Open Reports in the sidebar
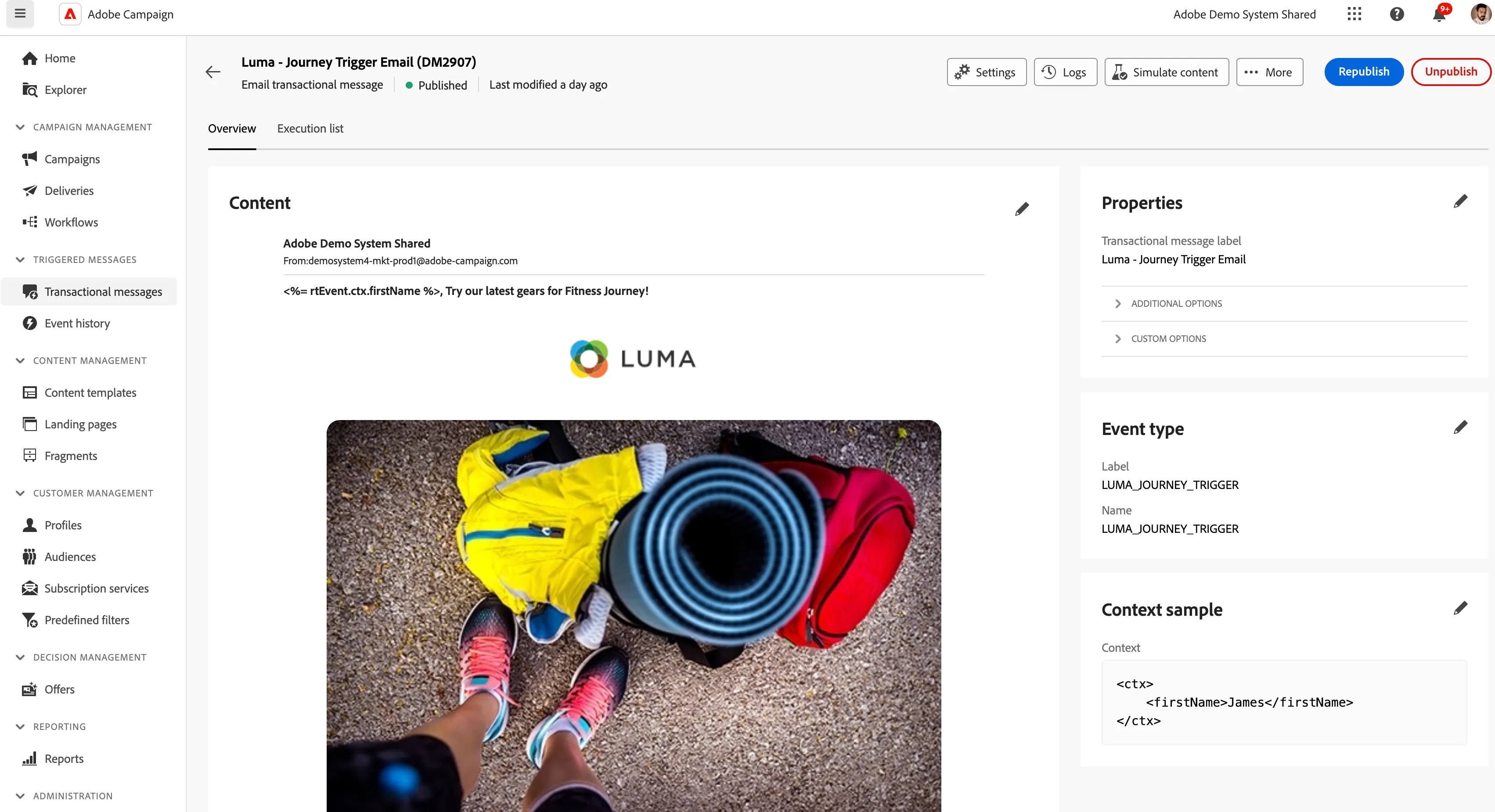The image size is (1495, 812). (x=88, y=758)
